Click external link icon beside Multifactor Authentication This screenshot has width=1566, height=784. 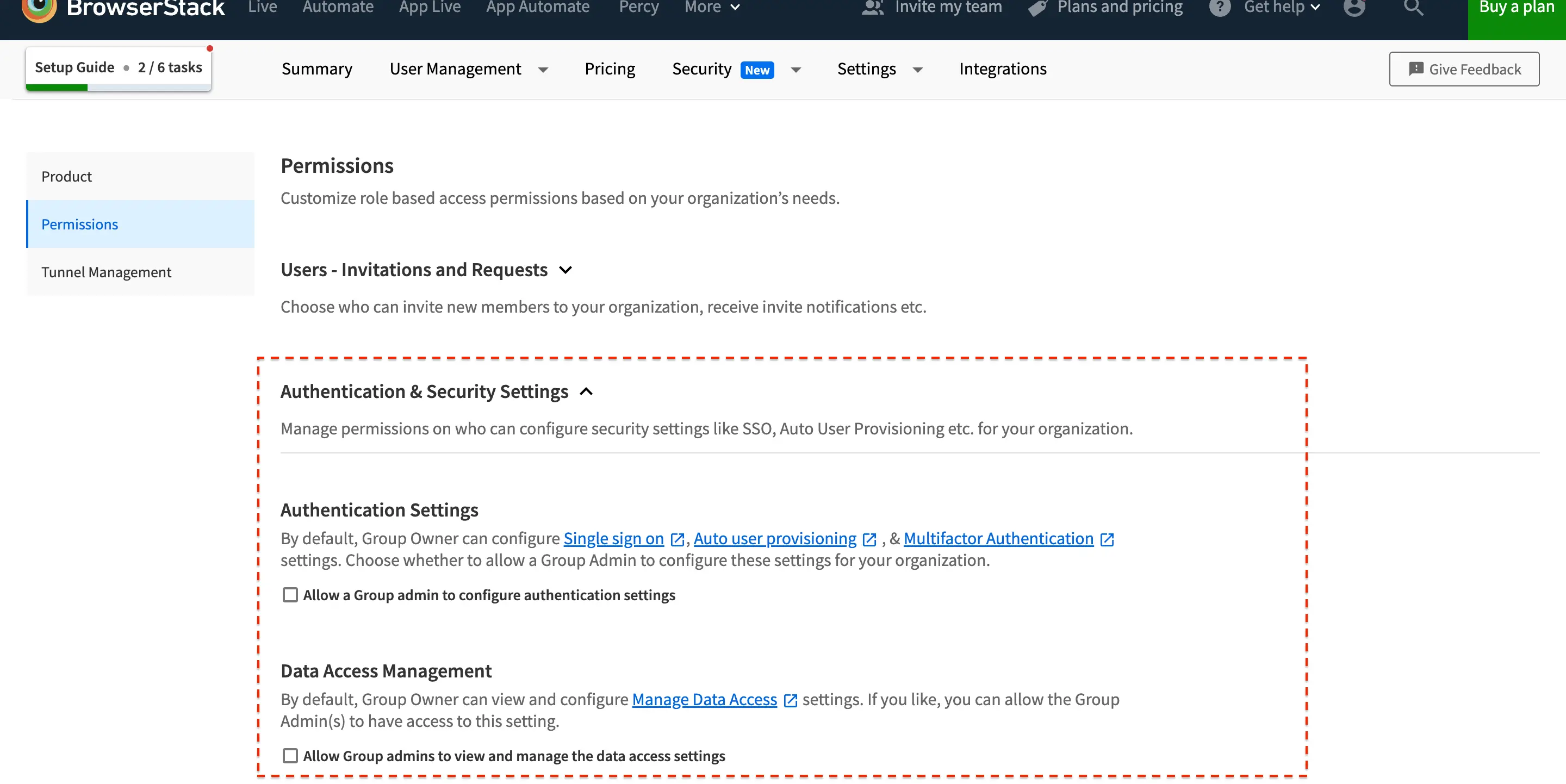pos(1107,540)
